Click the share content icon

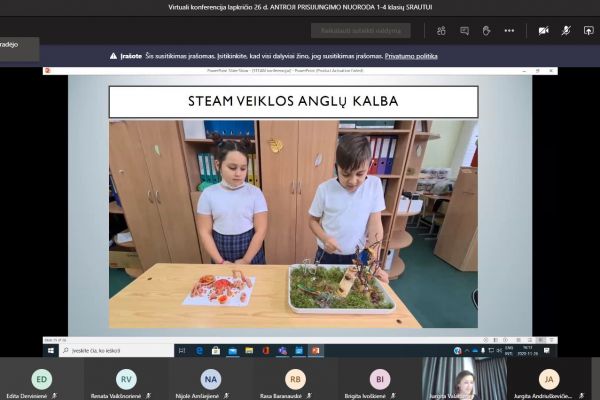588,31
